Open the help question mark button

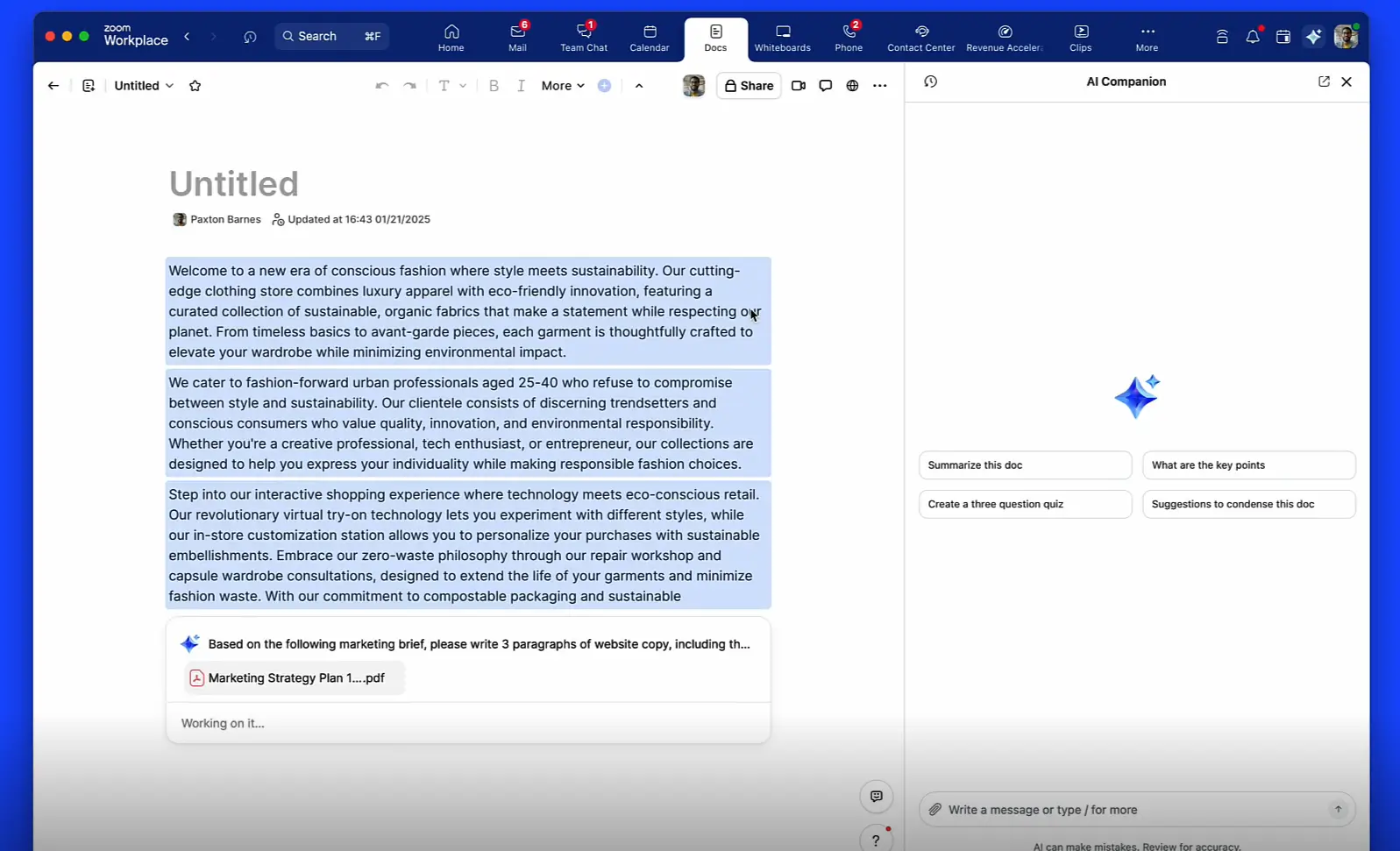coord(876,840)
